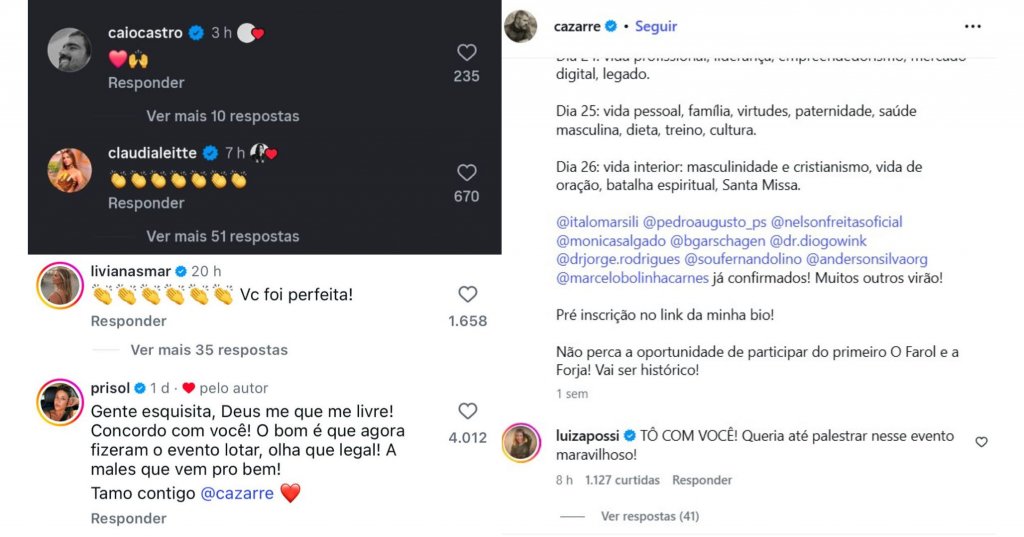Expand 'Ver mais 35 respostas' replies
This screenshot has width=1024, height=537.
click(x=208, y=350)
